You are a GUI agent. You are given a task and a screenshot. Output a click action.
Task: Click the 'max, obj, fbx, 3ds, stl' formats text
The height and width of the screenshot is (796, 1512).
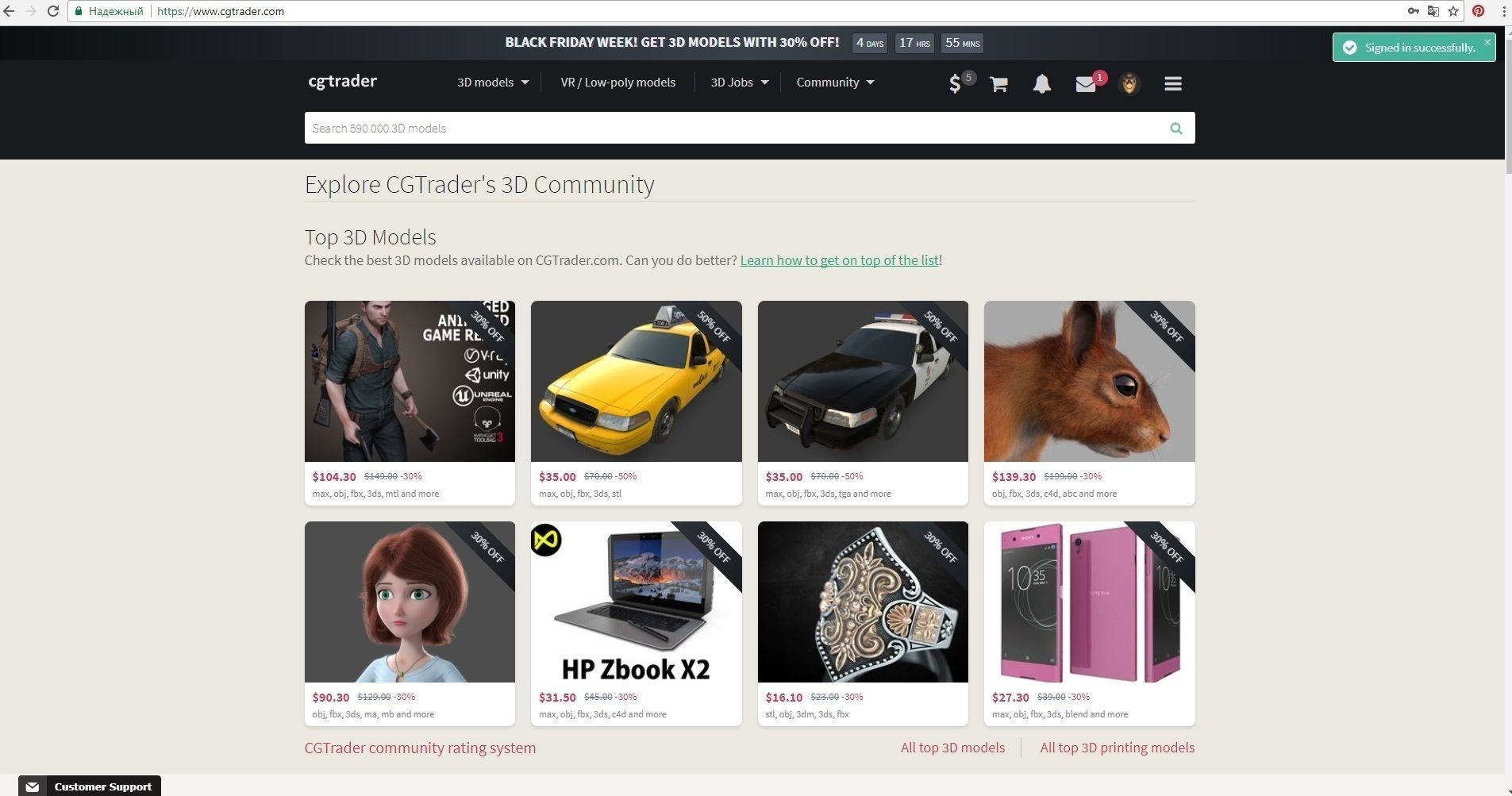[x=580, y=494]
